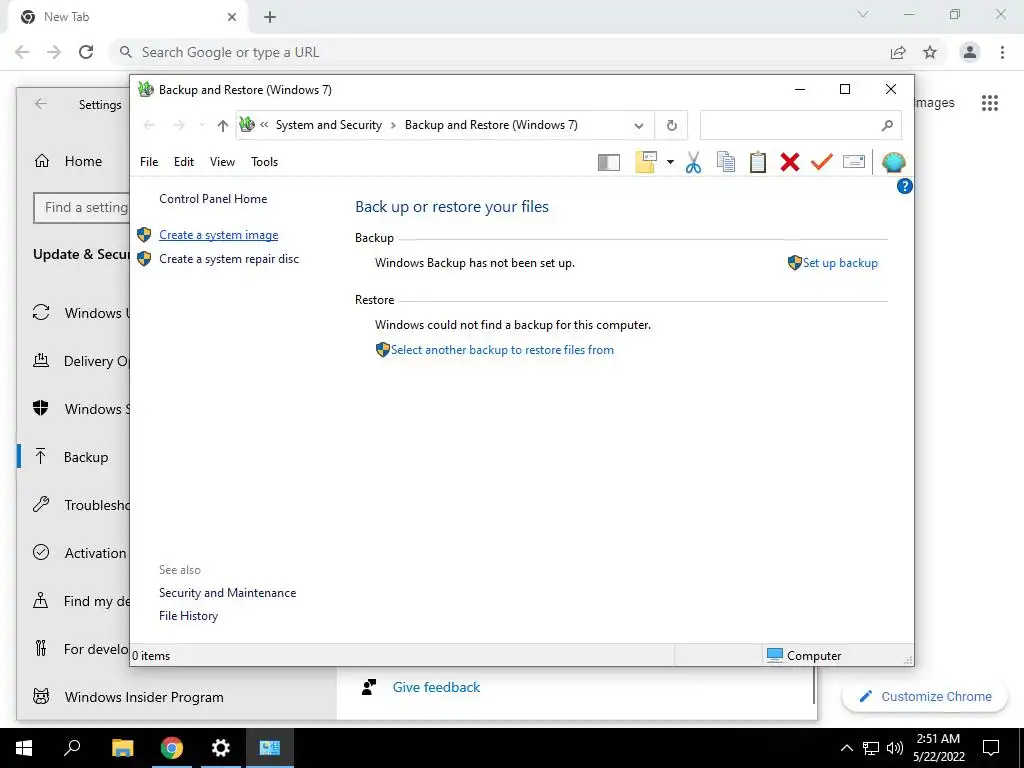Switch to Settings gear in the taskbar
1024x768 pixels.
click(x=221, y=748)
